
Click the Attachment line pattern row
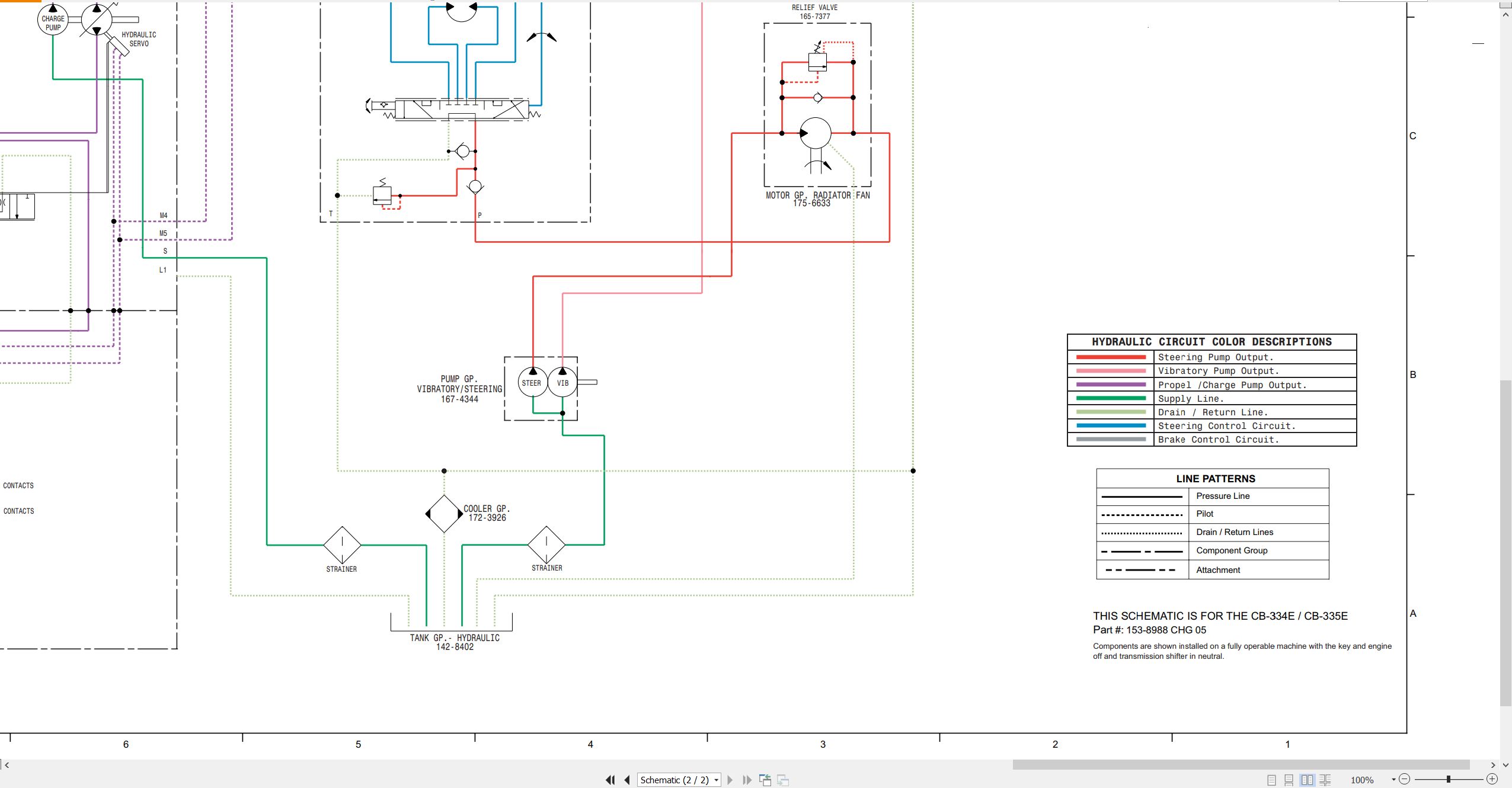(x=1213, y=569)
